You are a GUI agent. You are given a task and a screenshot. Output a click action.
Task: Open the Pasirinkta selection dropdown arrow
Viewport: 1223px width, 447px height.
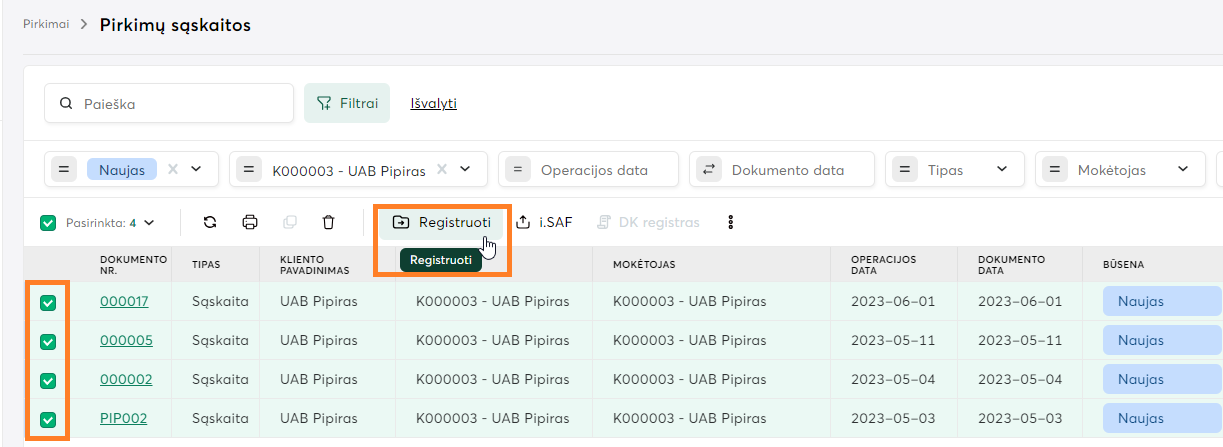point(148,223)
